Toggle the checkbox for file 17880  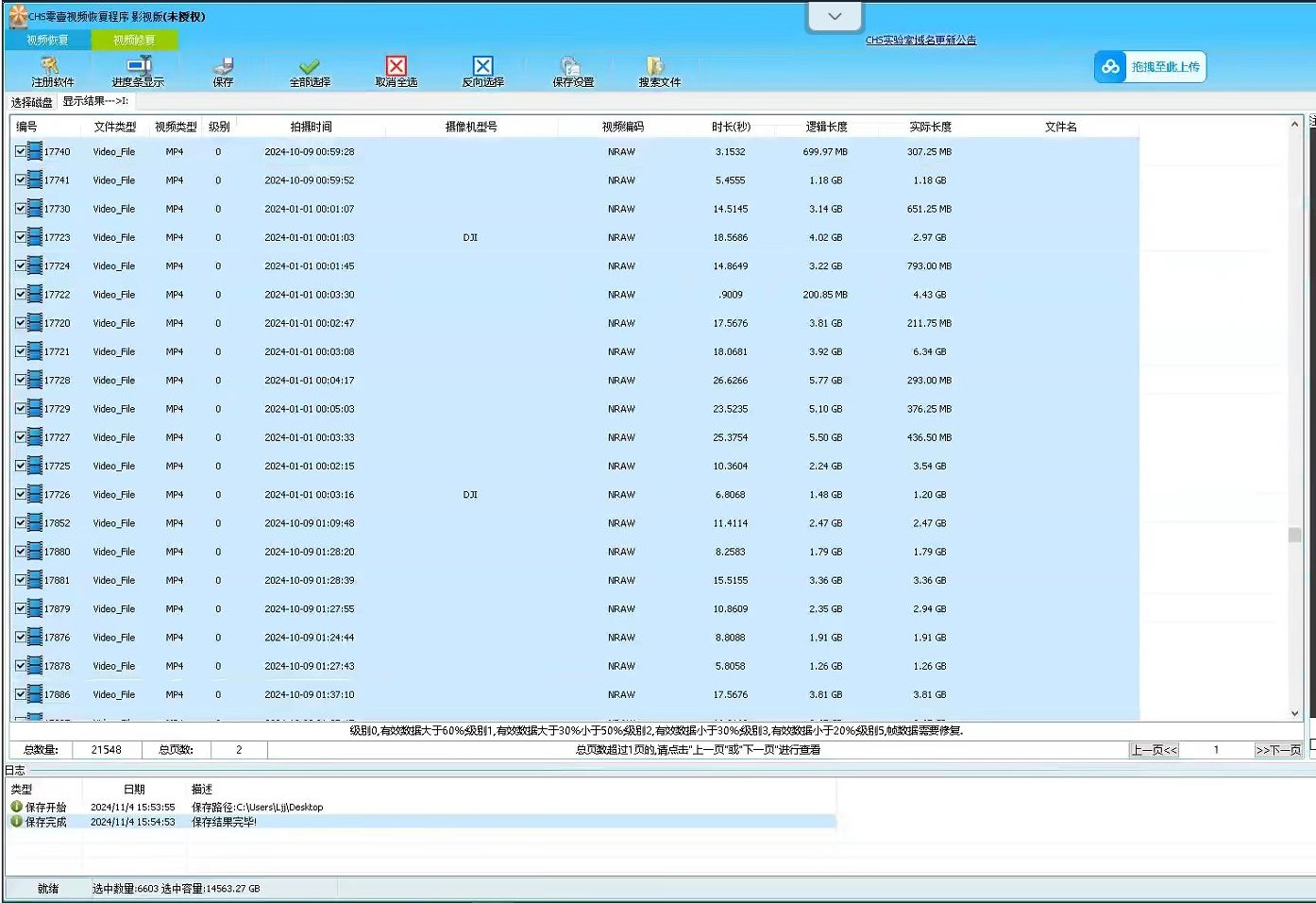(21, 552)
